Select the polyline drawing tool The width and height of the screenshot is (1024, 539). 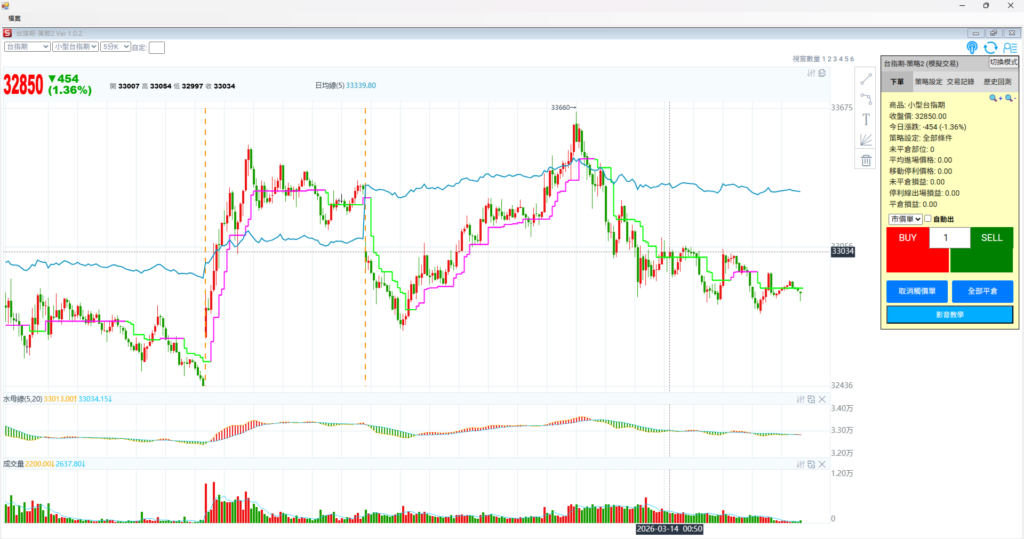point(866,99)
